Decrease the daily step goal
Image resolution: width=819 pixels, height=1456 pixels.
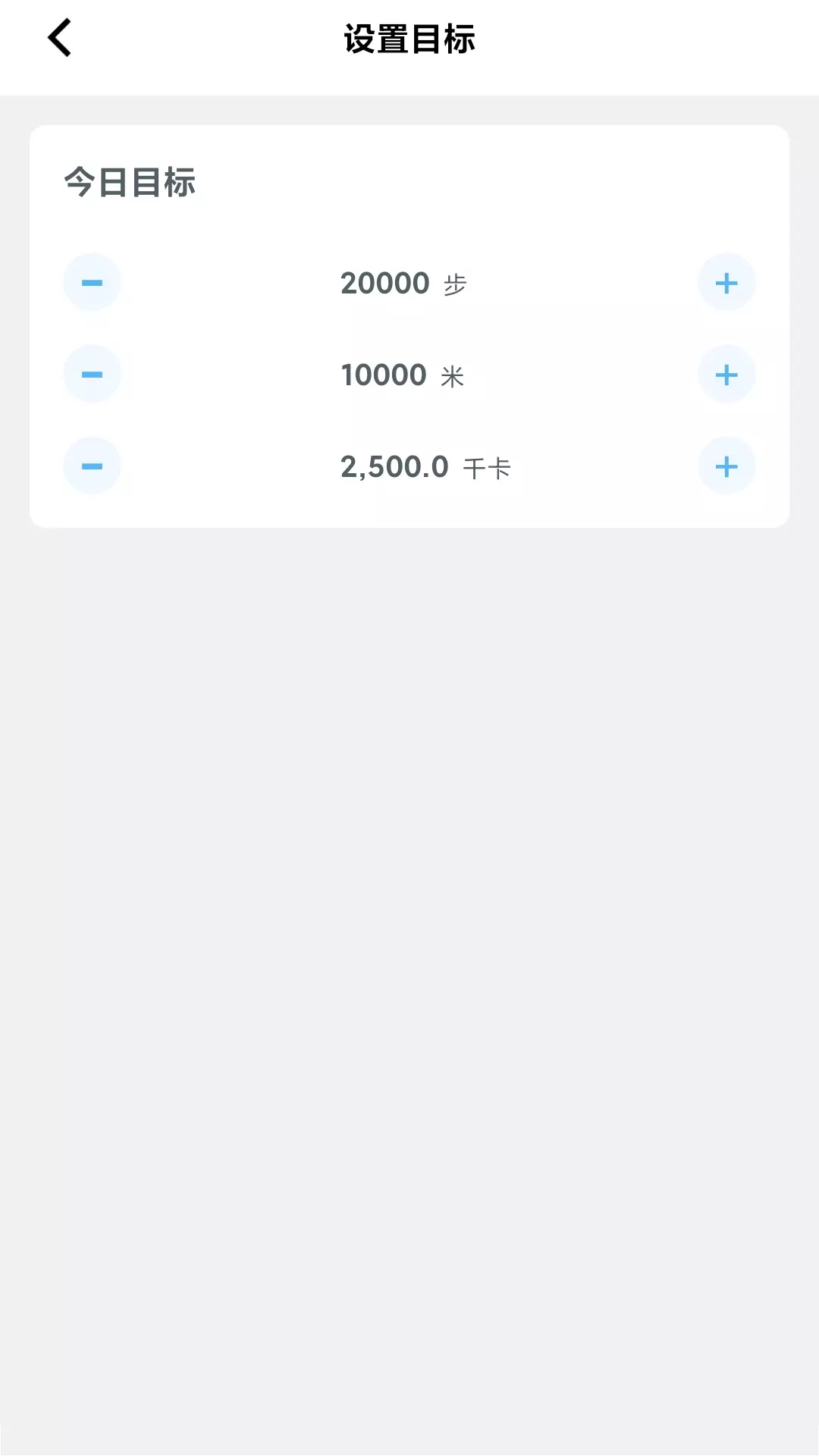(x=92, y=283)
